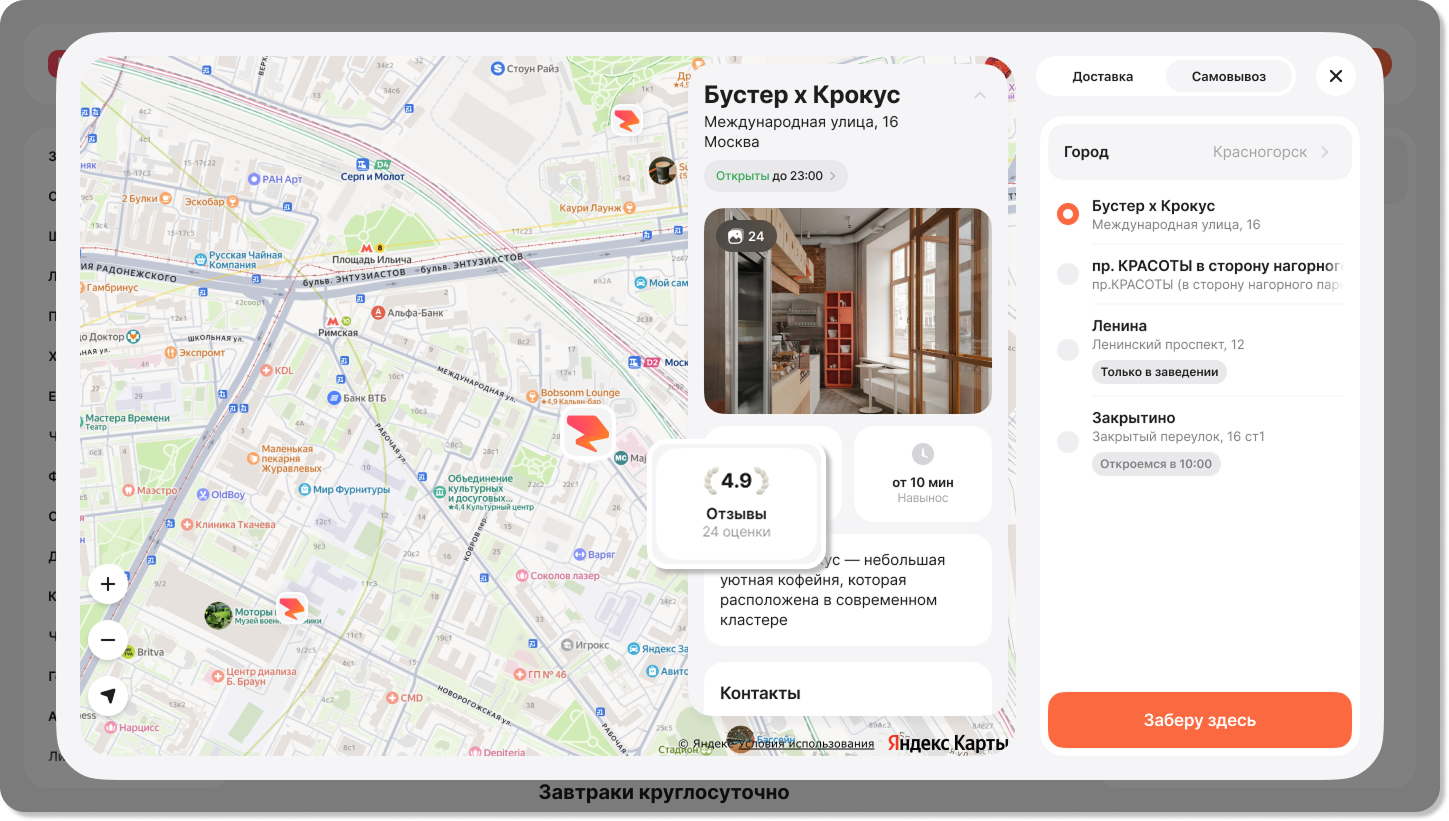Click the Стоун Райз map marker
Screen dimensions: 1449x821
[497, 68]
